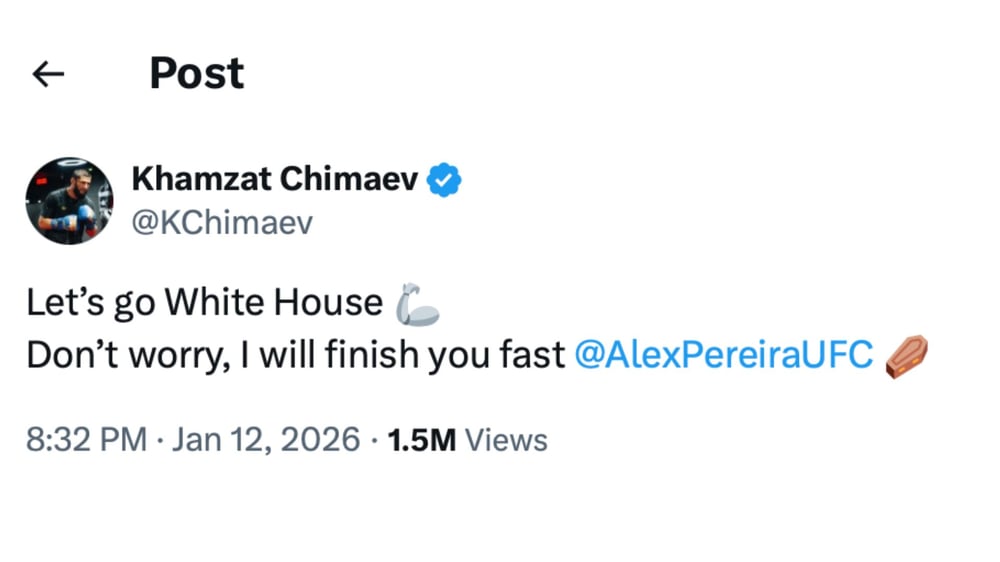
Task: Click the "White House" words
Action: click(274, 304)
